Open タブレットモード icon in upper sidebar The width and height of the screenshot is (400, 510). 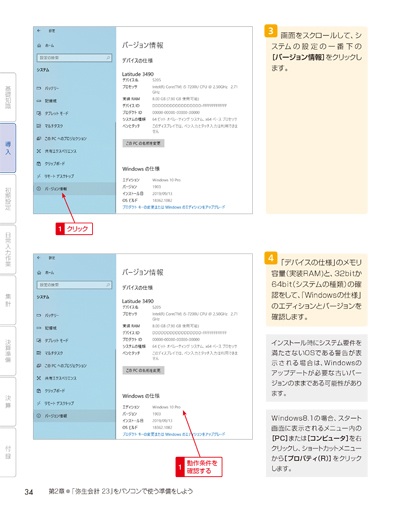pos(39,113)
